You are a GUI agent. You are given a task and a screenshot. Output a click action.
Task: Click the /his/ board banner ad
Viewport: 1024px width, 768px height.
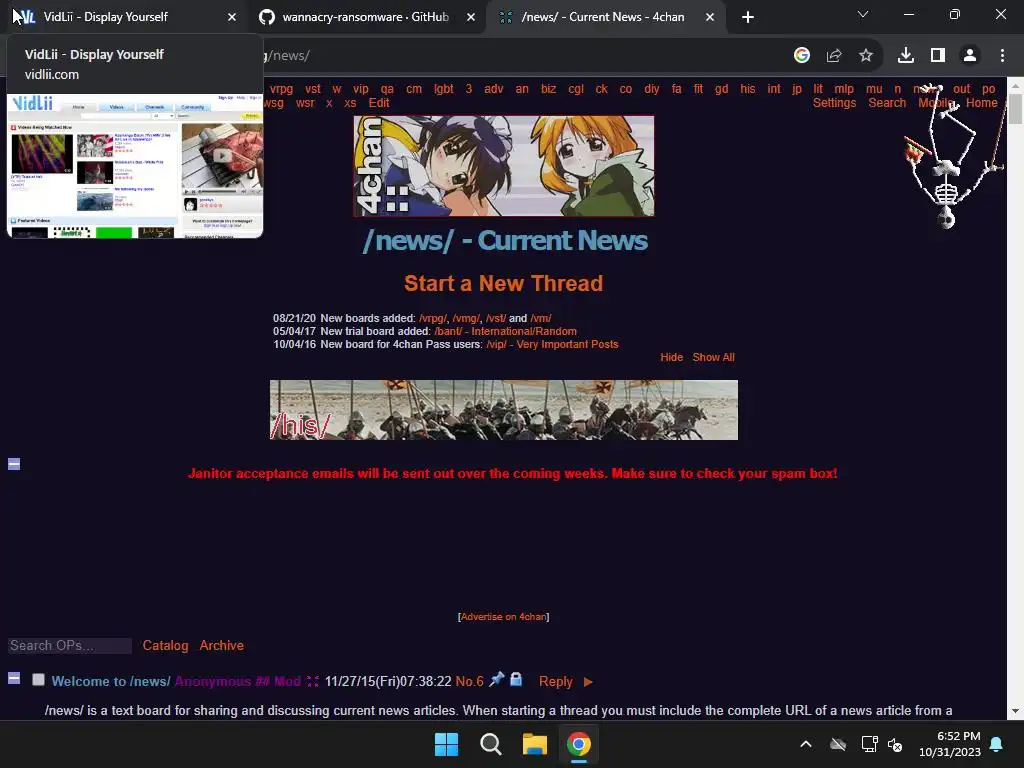(504, 410)
